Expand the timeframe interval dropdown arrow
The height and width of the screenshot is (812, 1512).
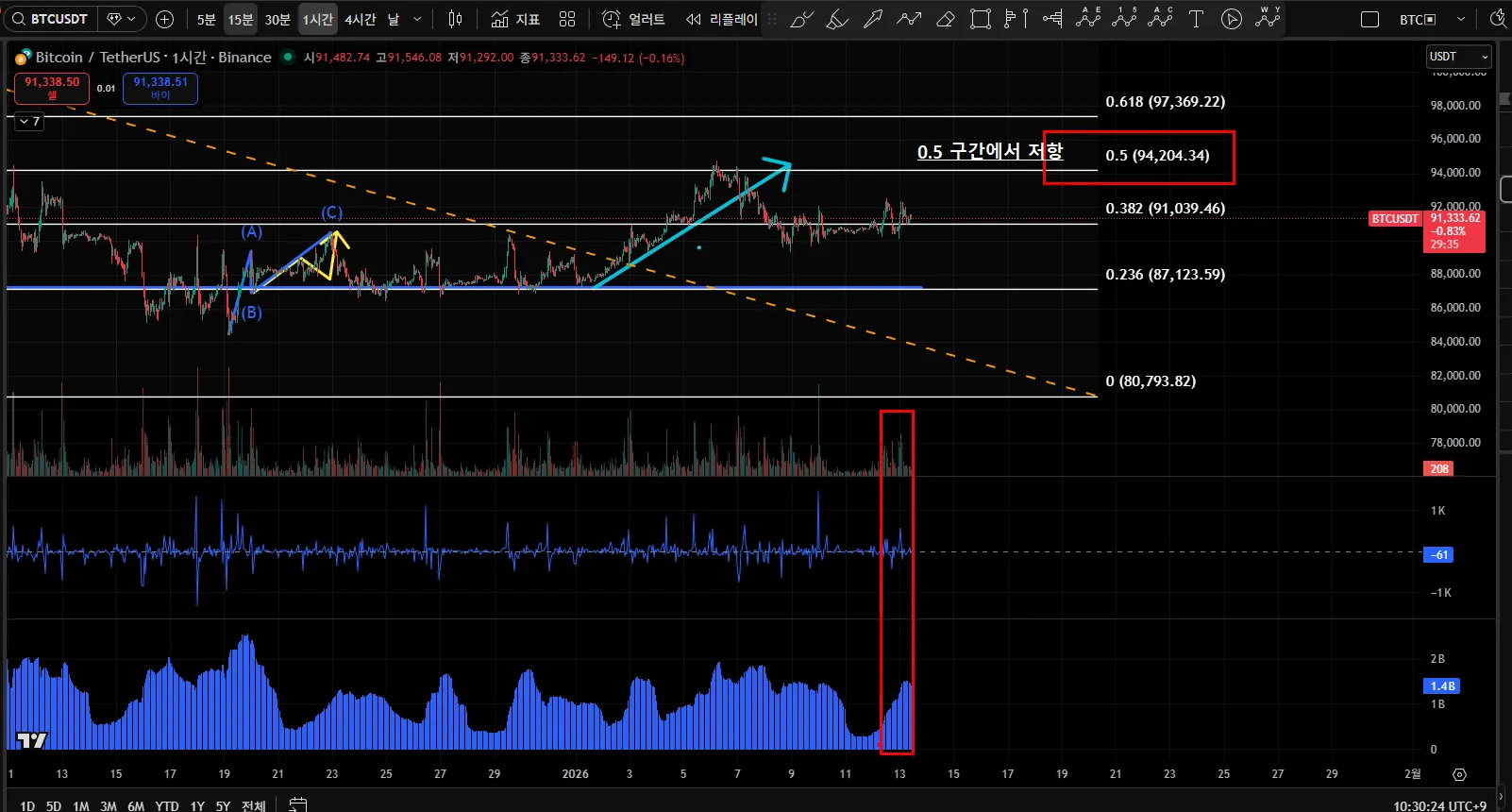click(x=417, y=19)
